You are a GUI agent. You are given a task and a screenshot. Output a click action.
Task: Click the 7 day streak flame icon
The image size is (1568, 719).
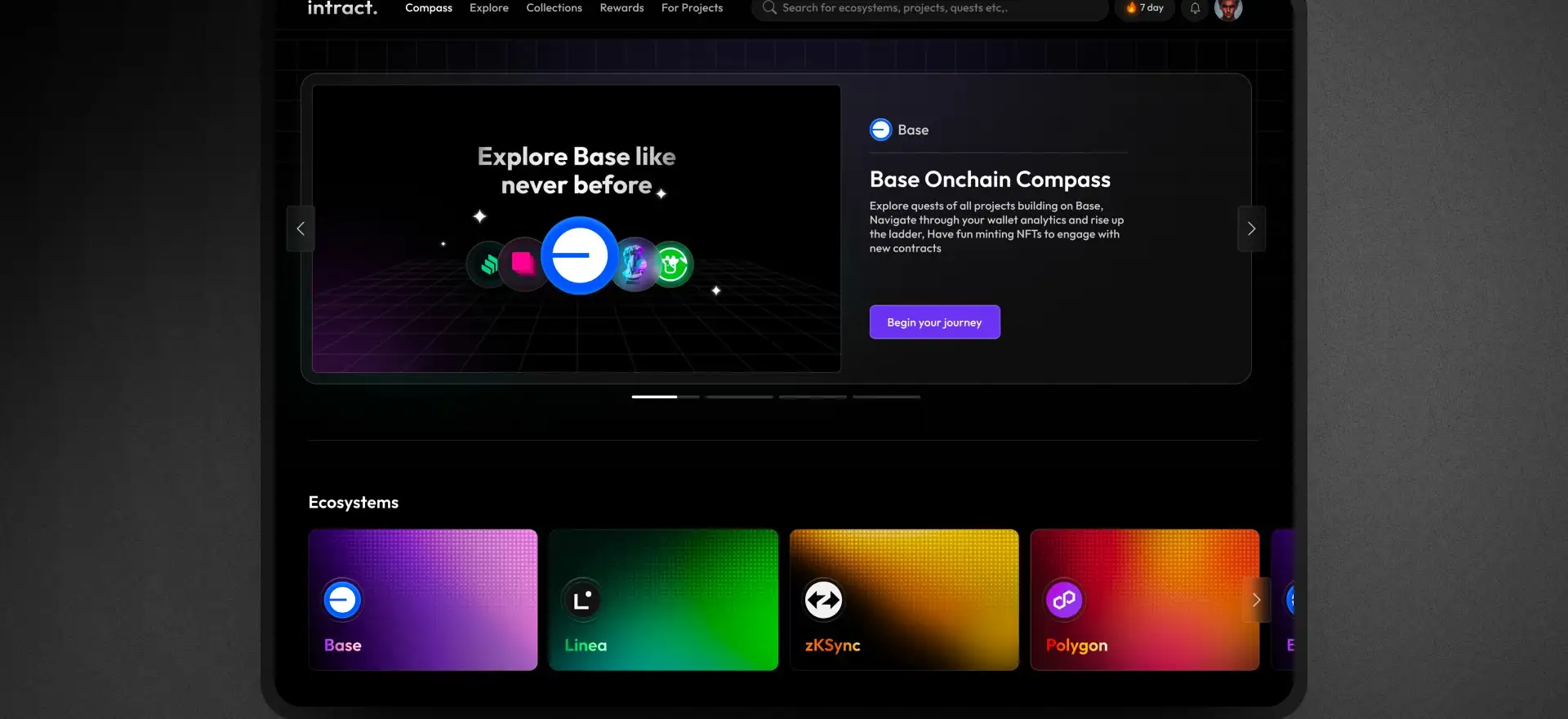tap(1131, 8)
